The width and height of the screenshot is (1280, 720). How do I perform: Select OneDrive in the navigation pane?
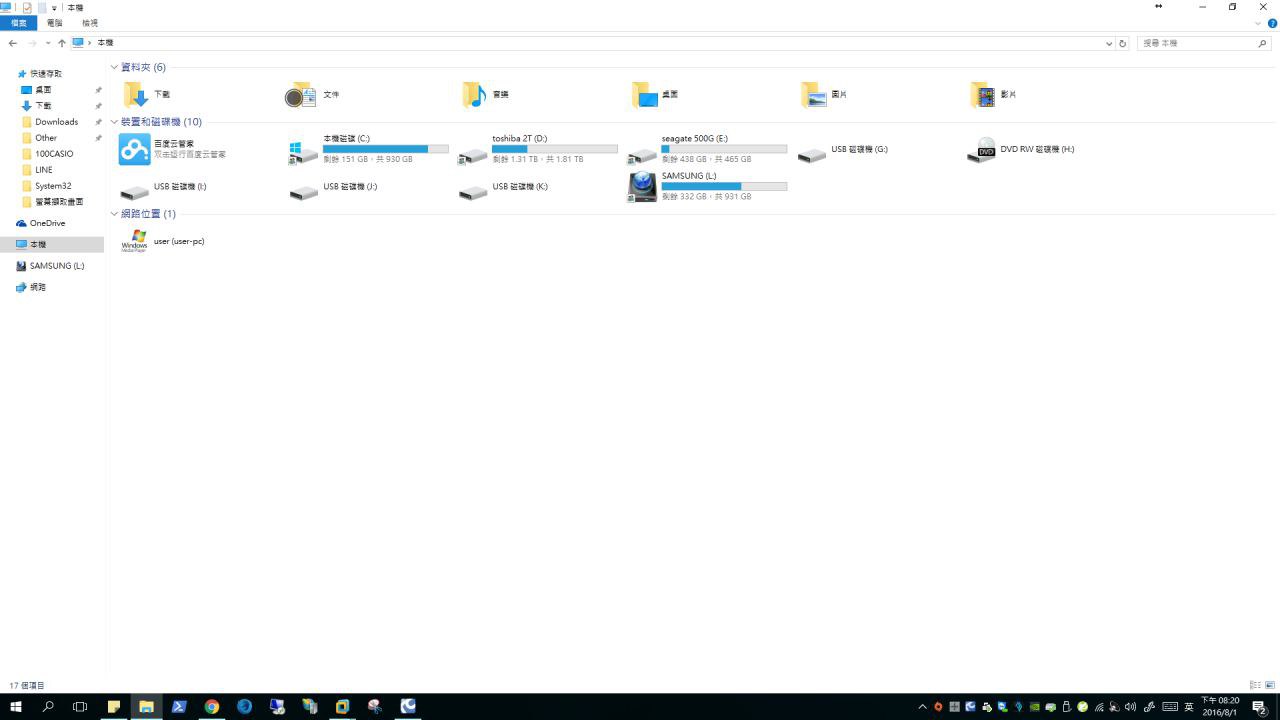tap(47, 223)
